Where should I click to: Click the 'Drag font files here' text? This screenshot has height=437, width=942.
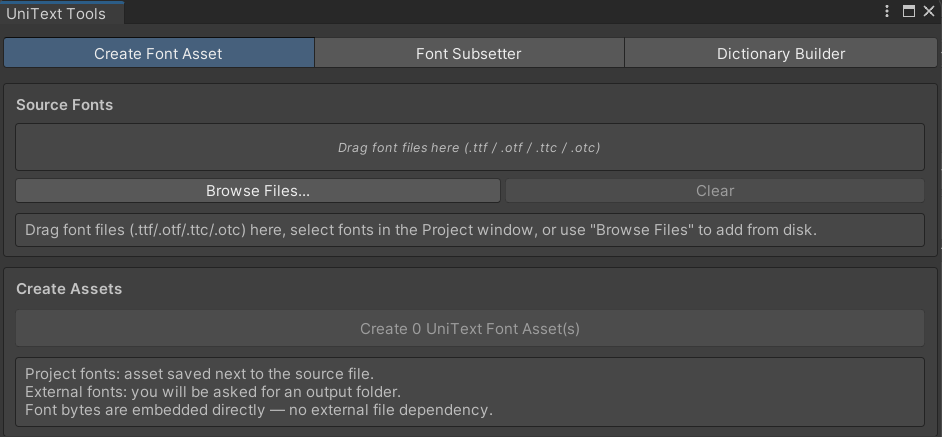click(398, 147)
